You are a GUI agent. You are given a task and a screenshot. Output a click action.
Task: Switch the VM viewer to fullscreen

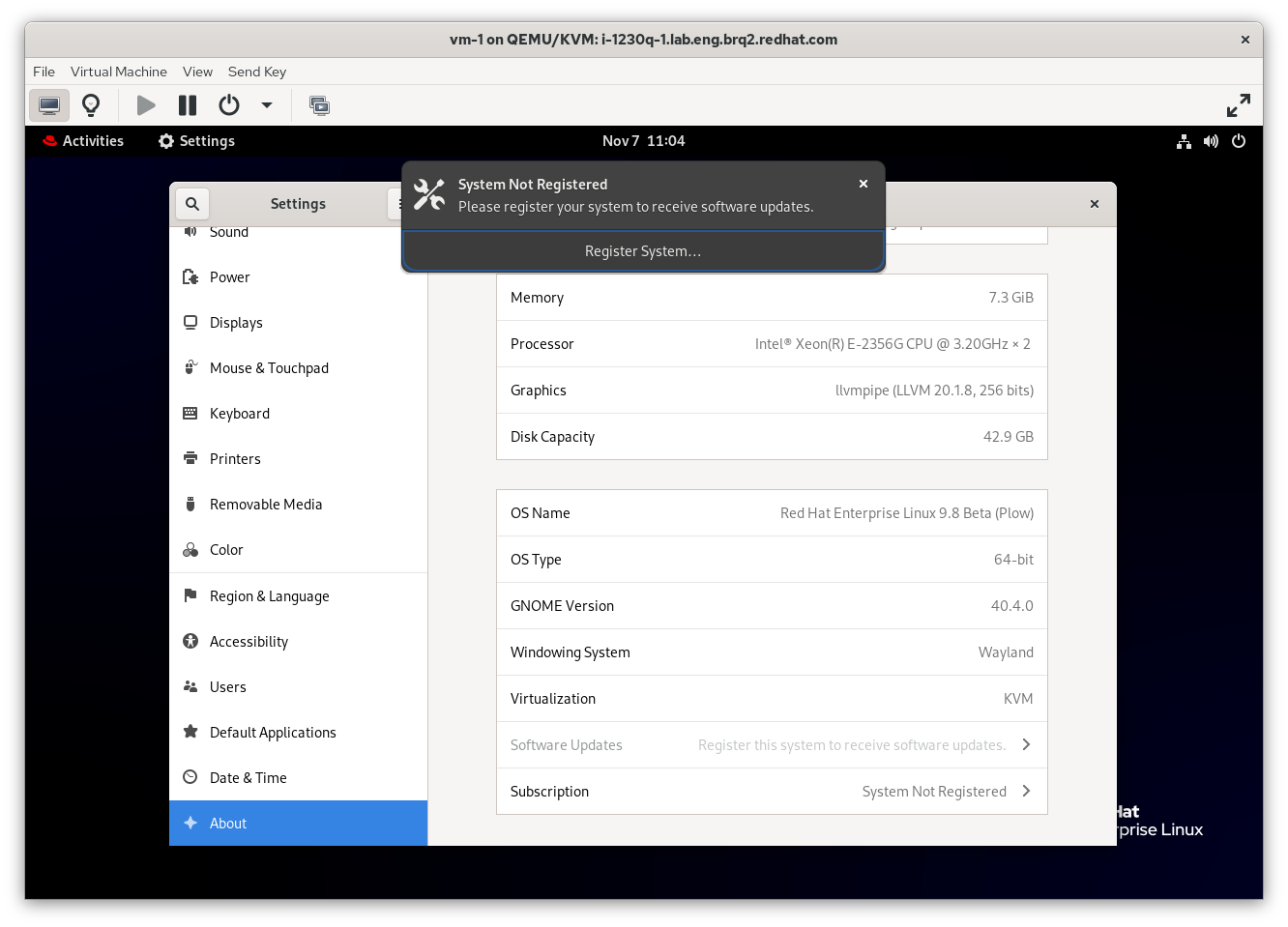coord(1239,105)
